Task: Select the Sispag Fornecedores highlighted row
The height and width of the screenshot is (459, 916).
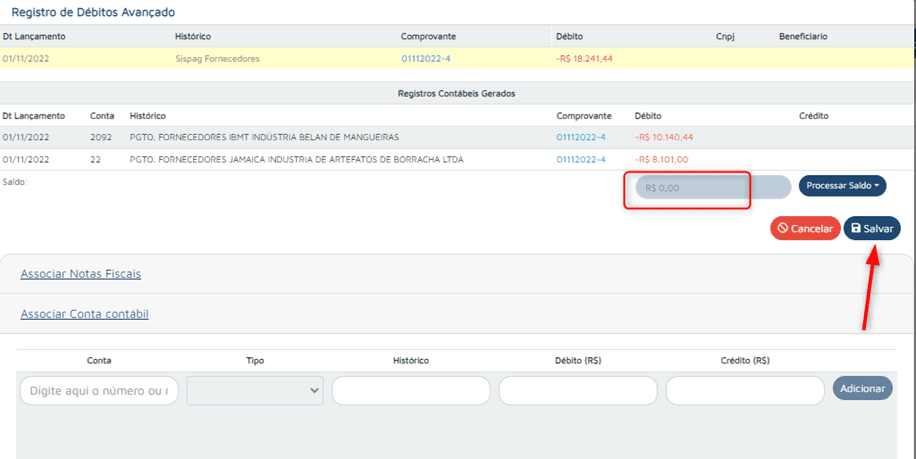Action: [x=456, y=58]
